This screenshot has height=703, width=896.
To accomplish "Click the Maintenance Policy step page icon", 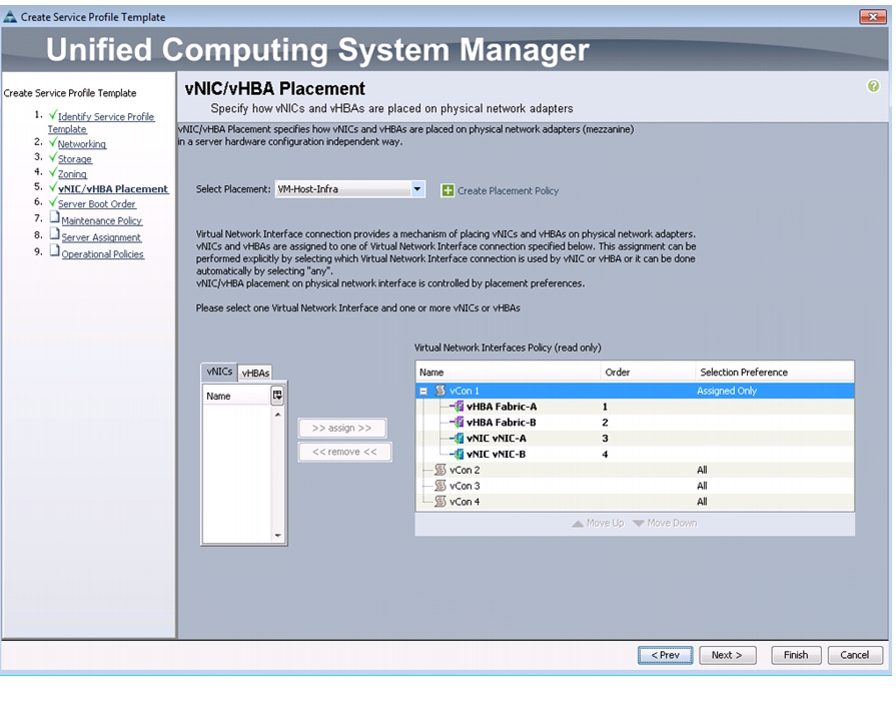I will point(54,217).
